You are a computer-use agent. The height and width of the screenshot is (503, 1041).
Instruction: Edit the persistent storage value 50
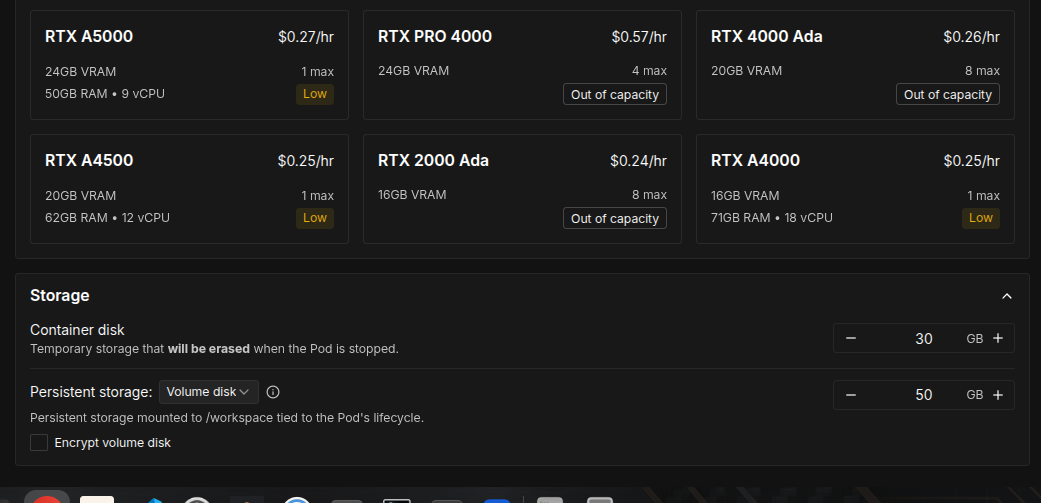[923, 395]
